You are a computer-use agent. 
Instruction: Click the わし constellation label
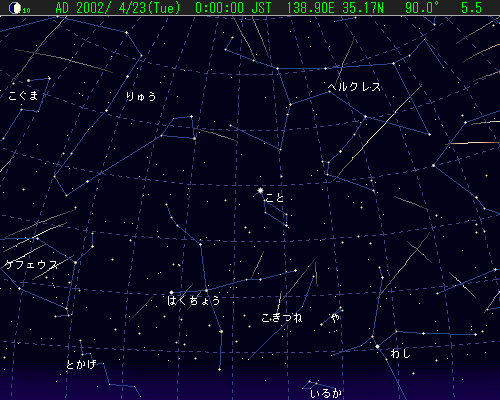pos(400,353)
